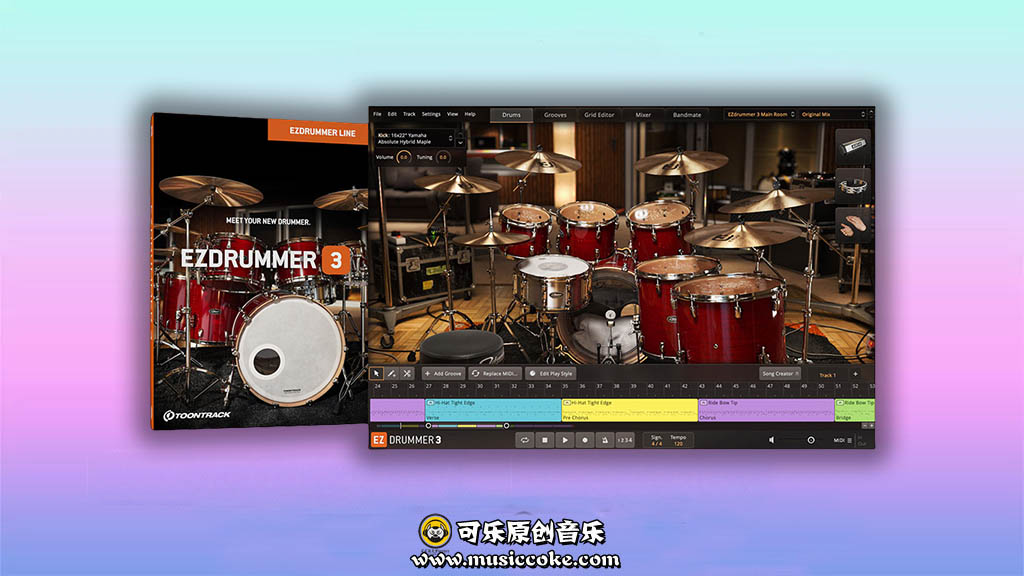Click the hand claps percussion icon

coord(853,225)
